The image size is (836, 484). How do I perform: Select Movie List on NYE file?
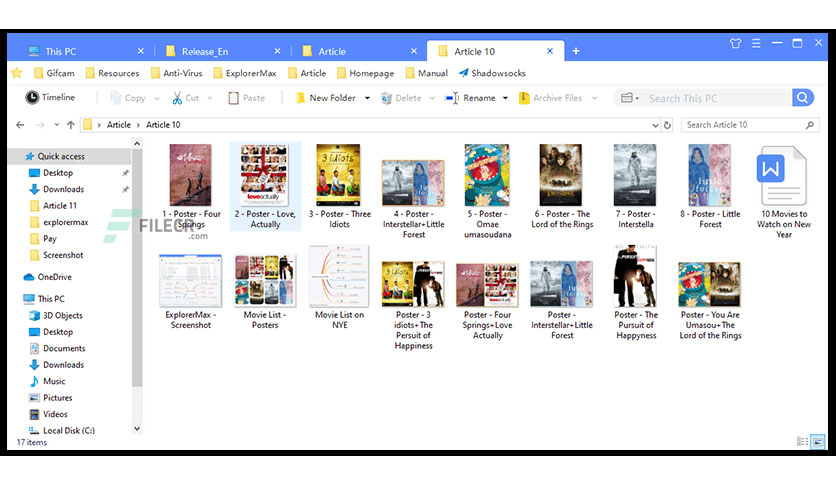(x=339, y=287)
